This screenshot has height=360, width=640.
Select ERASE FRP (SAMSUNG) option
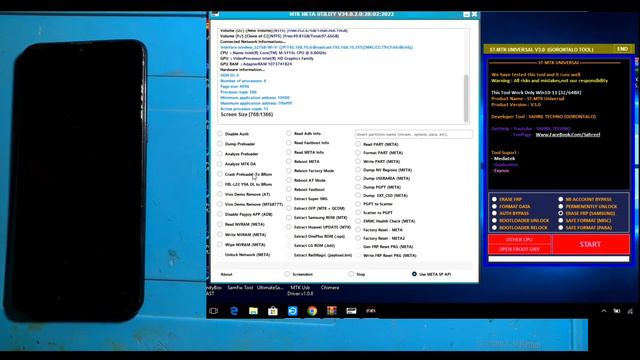coord(587,213)
